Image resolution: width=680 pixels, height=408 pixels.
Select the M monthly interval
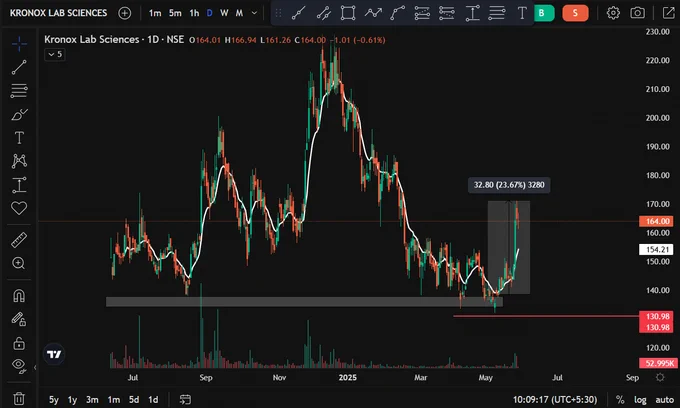[x=239, y=13]
